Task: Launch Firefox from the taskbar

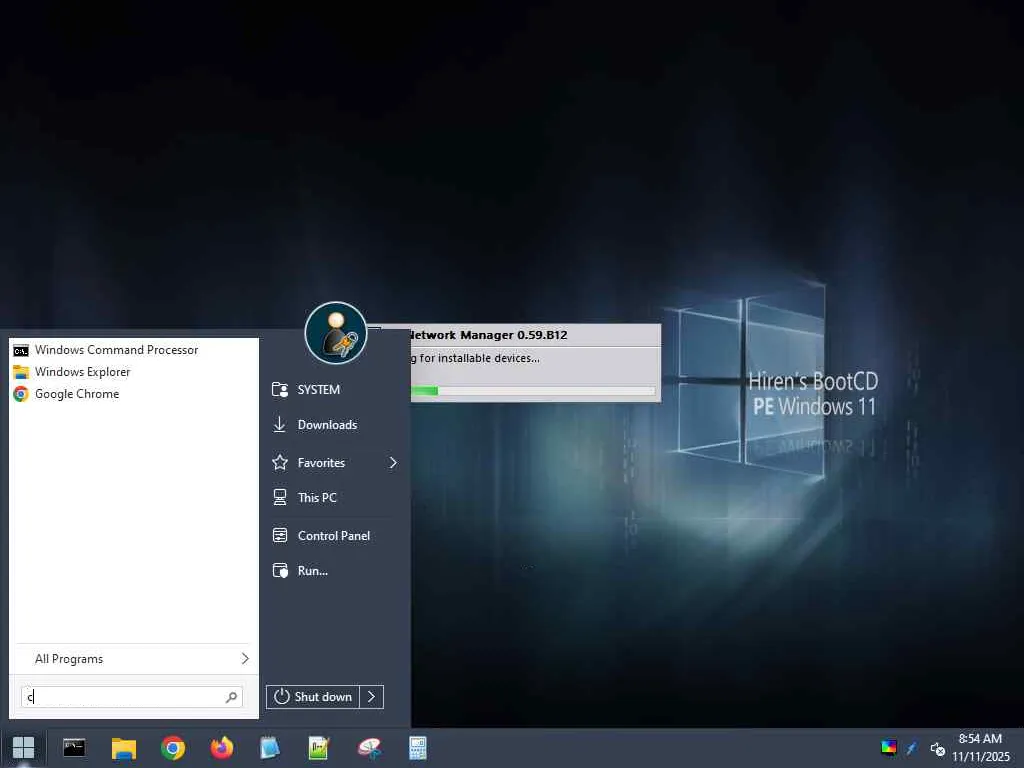Action: pyautogui.click(x=221, y=748)
